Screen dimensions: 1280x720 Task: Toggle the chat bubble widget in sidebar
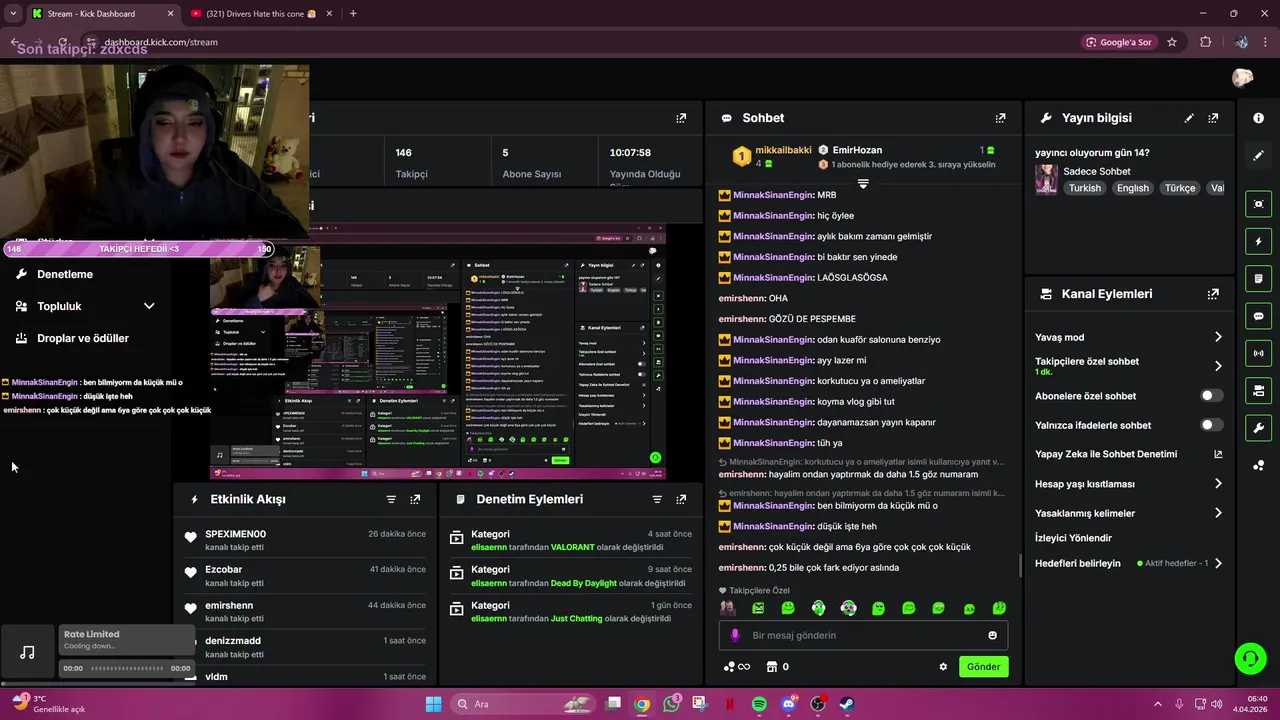[x=1259, y=316]
